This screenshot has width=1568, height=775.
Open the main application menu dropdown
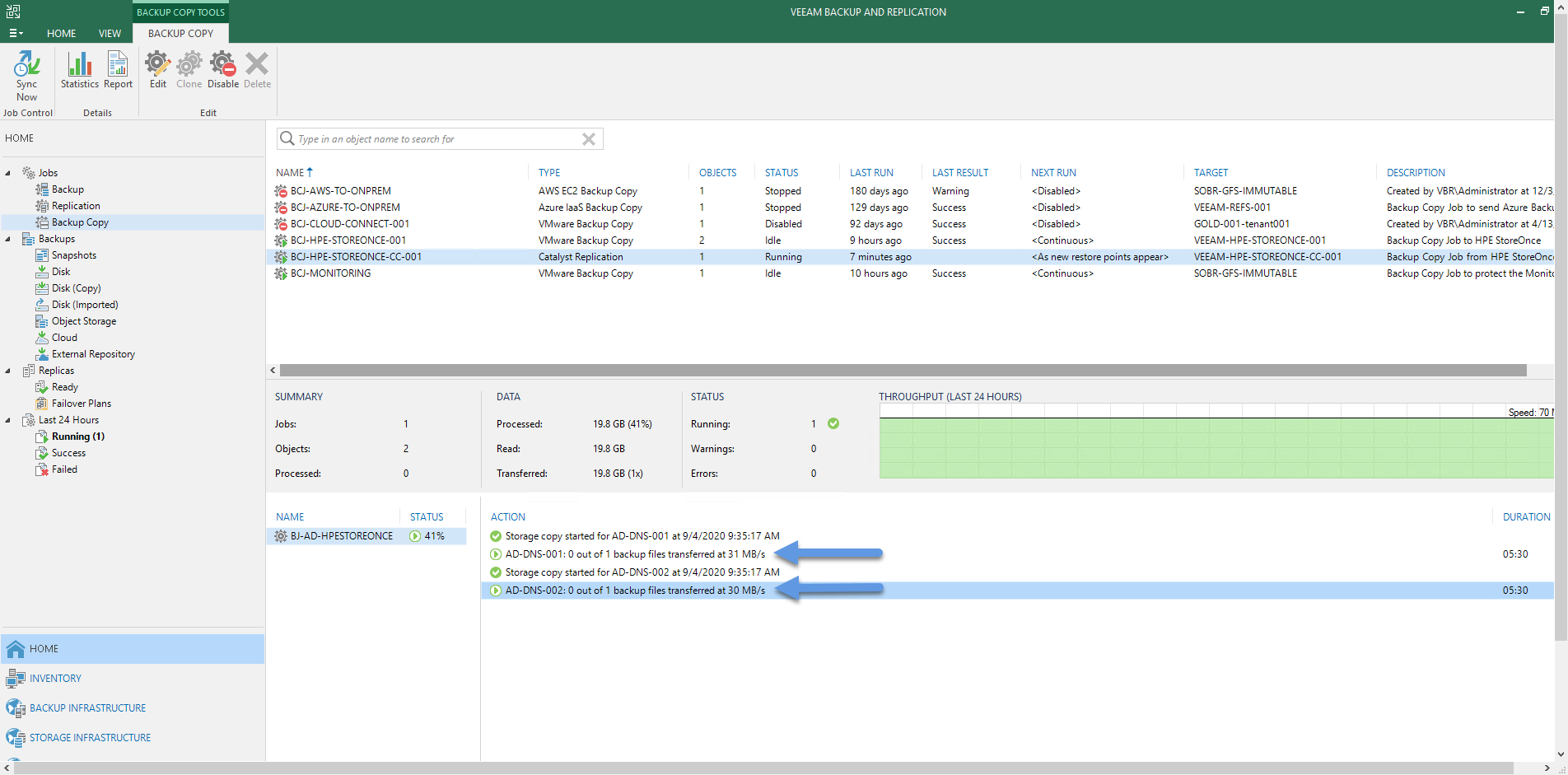[x=16, y=34]
